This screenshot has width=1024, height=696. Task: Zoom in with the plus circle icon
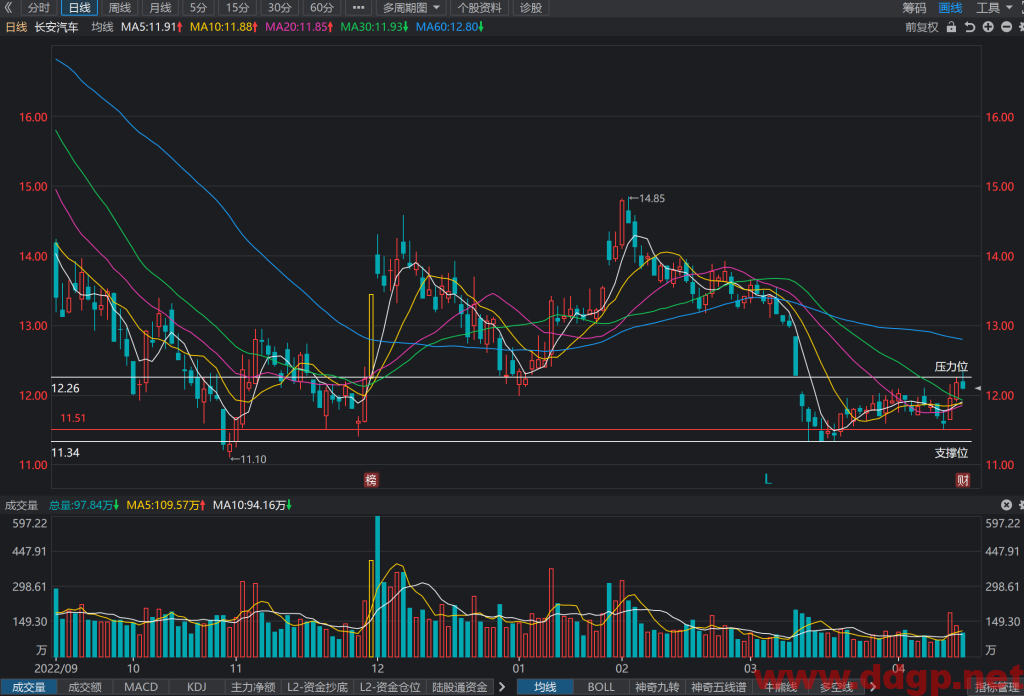[988, 27]
